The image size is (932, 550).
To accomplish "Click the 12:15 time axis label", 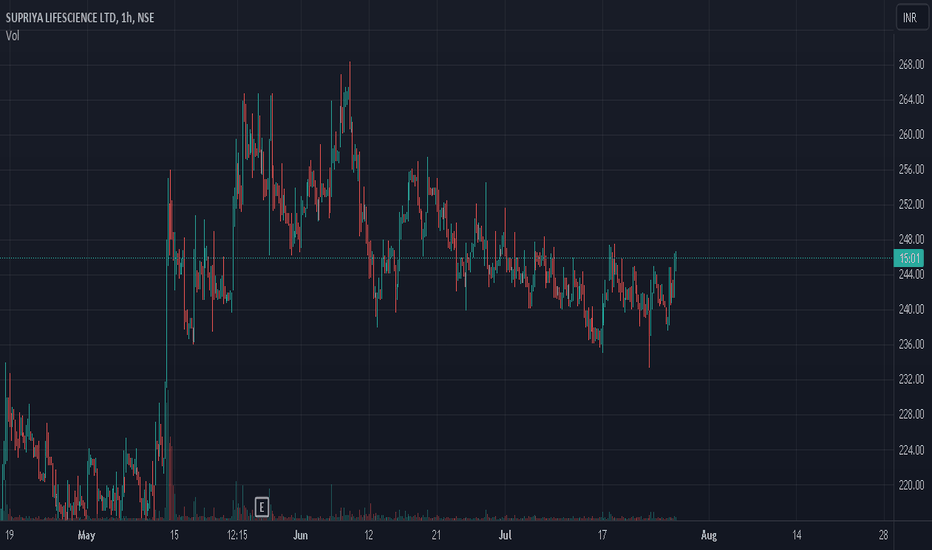I will coord(237,535).
